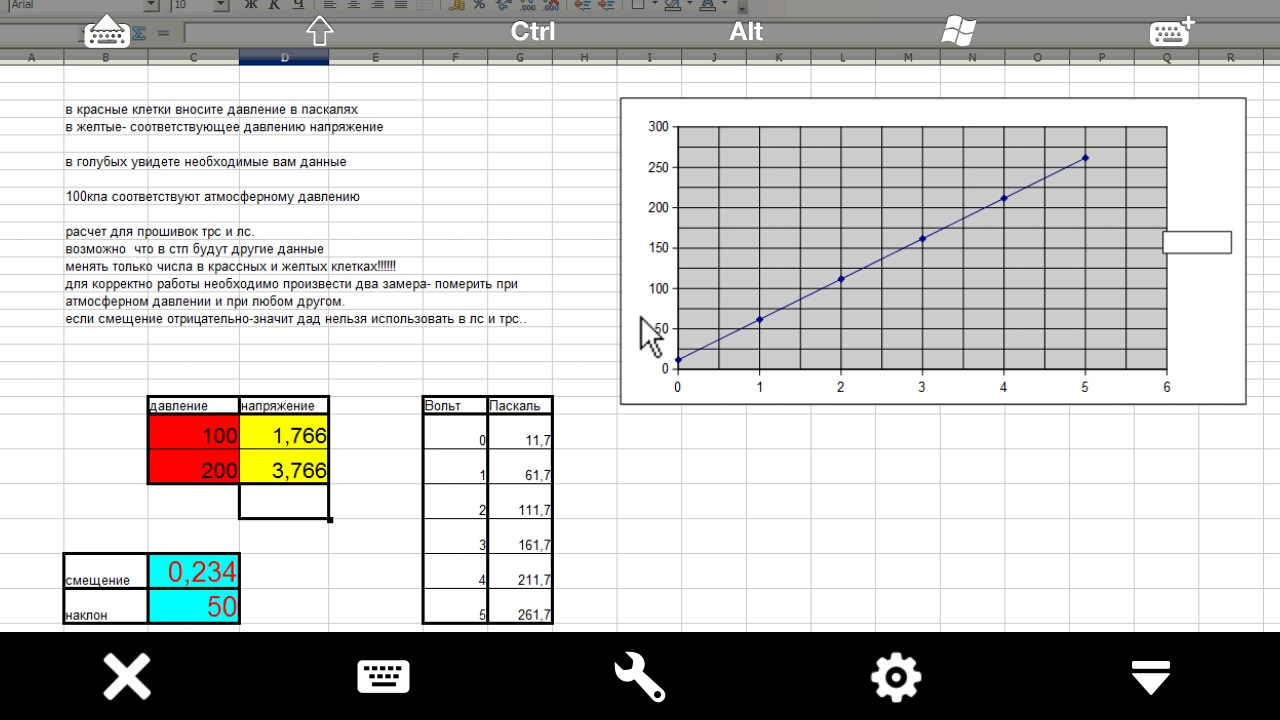Click the 'наклон' label cell
This screenshot has width=1280, height=720.
click(x=106, y=606)
